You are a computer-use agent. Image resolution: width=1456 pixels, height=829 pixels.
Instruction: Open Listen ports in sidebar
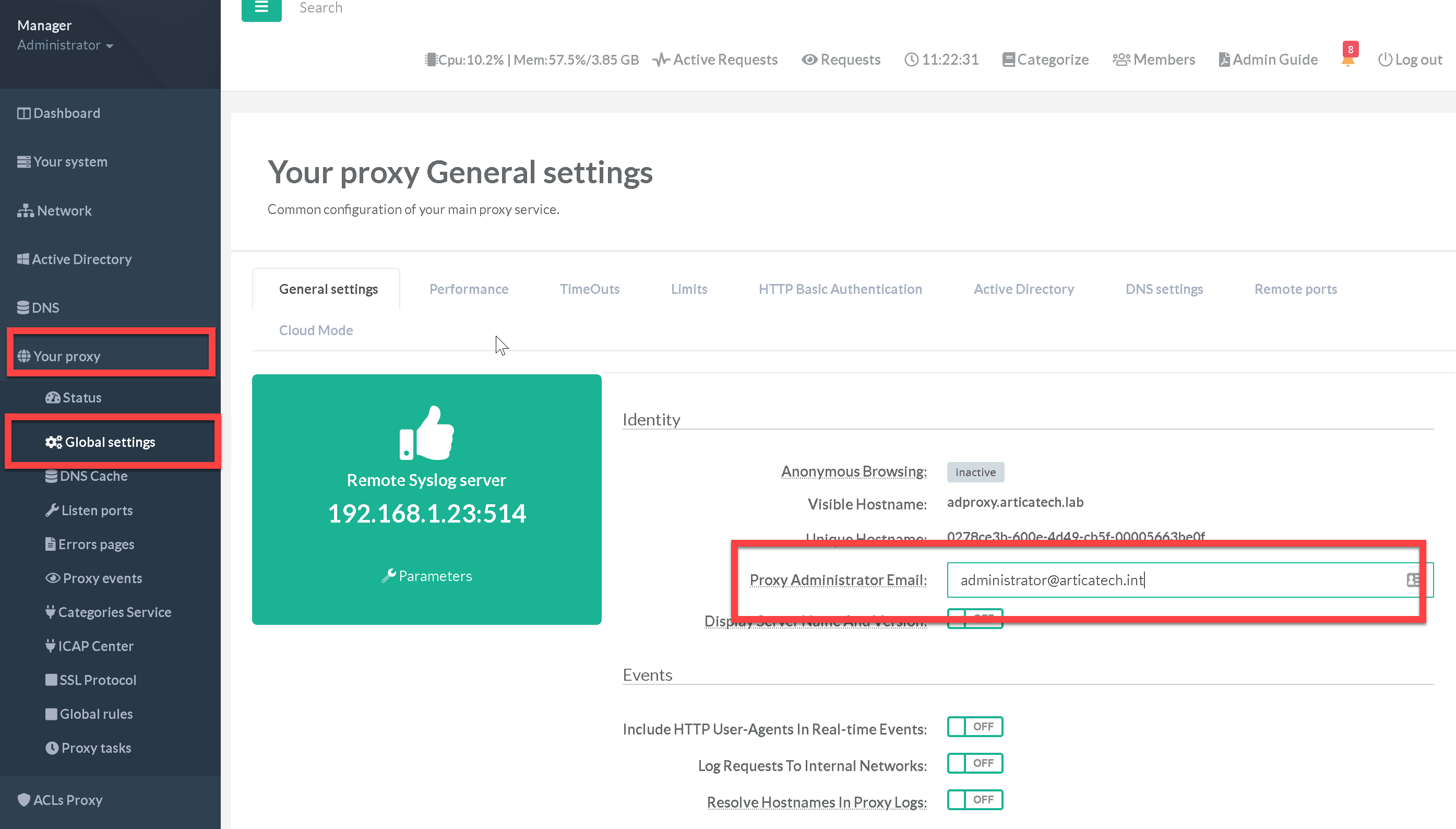pos(96,510)
